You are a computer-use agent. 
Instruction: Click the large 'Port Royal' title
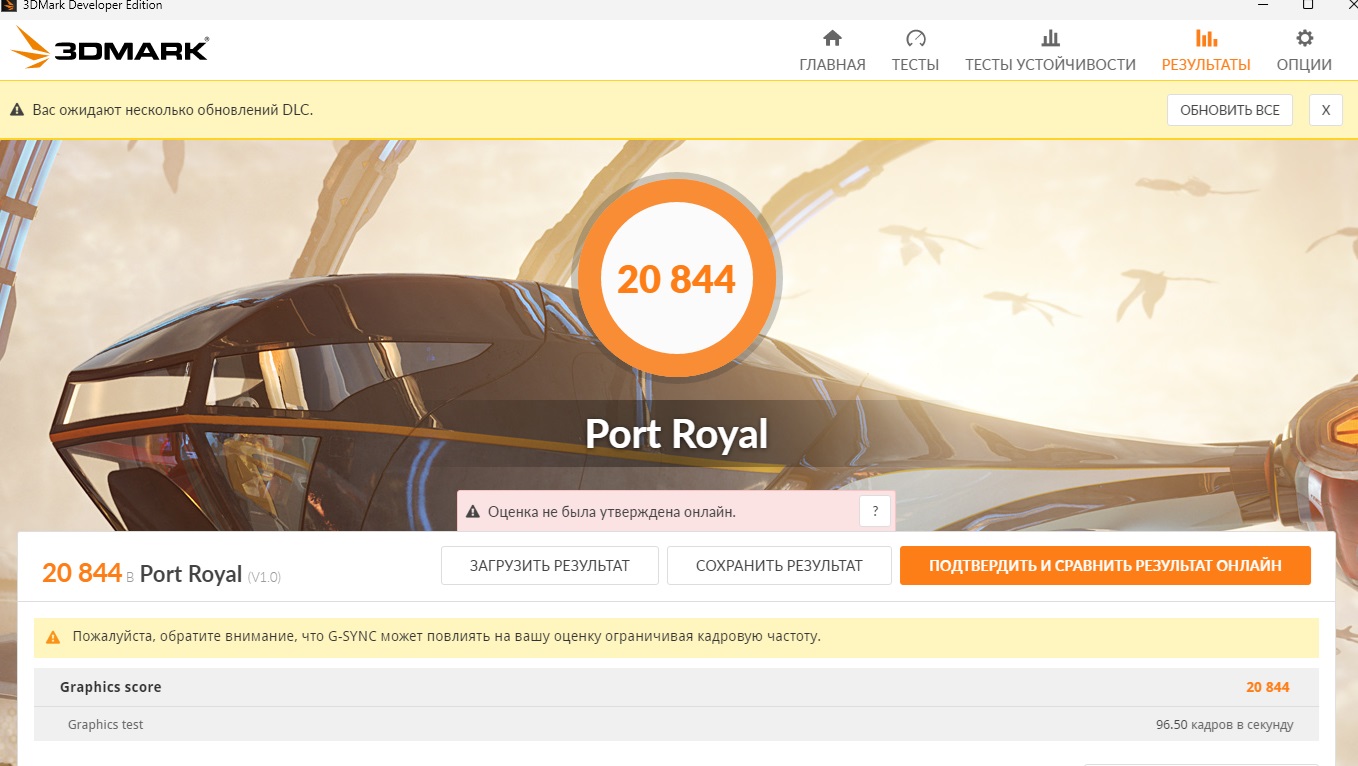pos(677,434)
